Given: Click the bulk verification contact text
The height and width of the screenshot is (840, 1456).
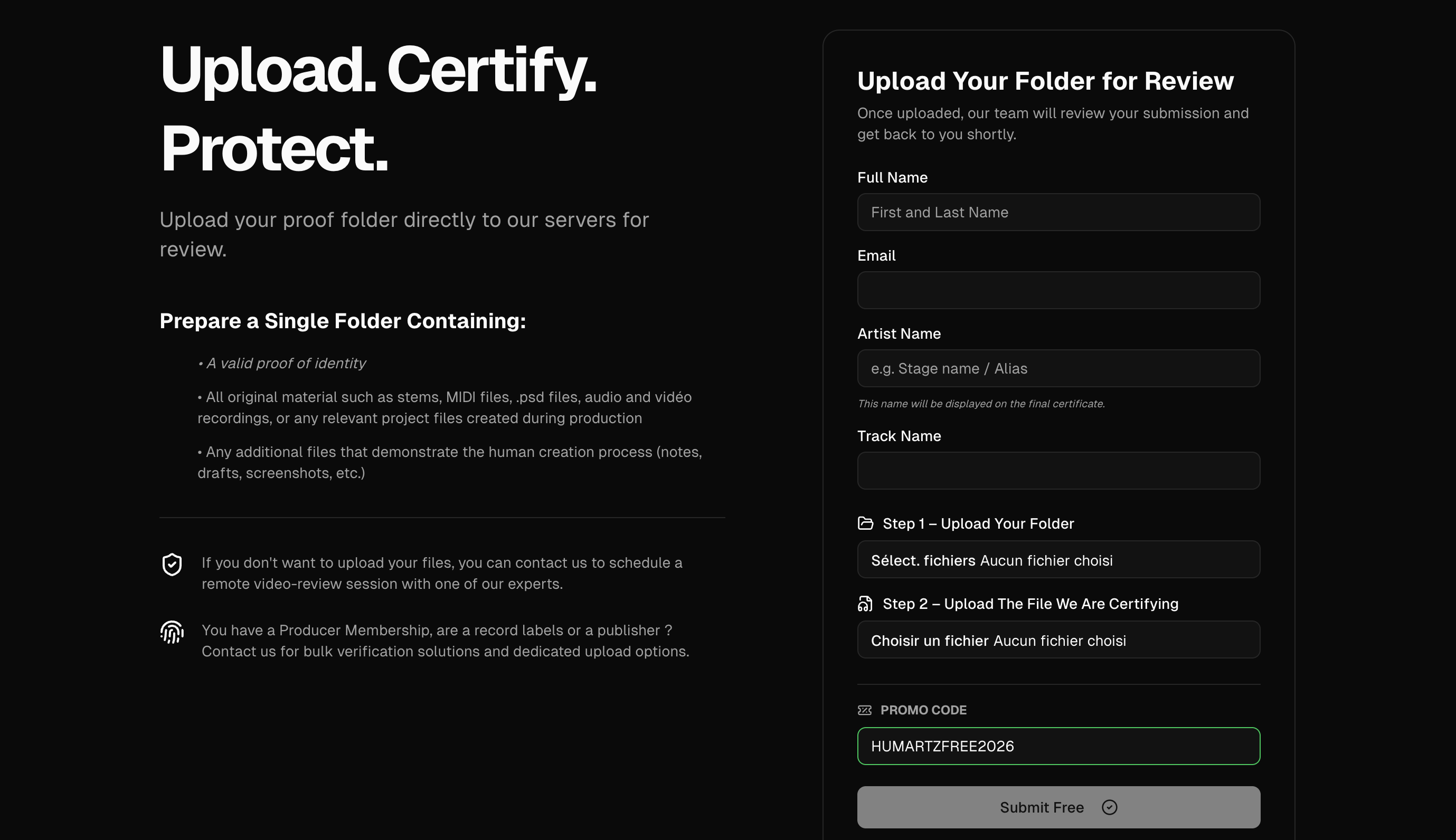Looking at the screenshot, I should 445,641.
